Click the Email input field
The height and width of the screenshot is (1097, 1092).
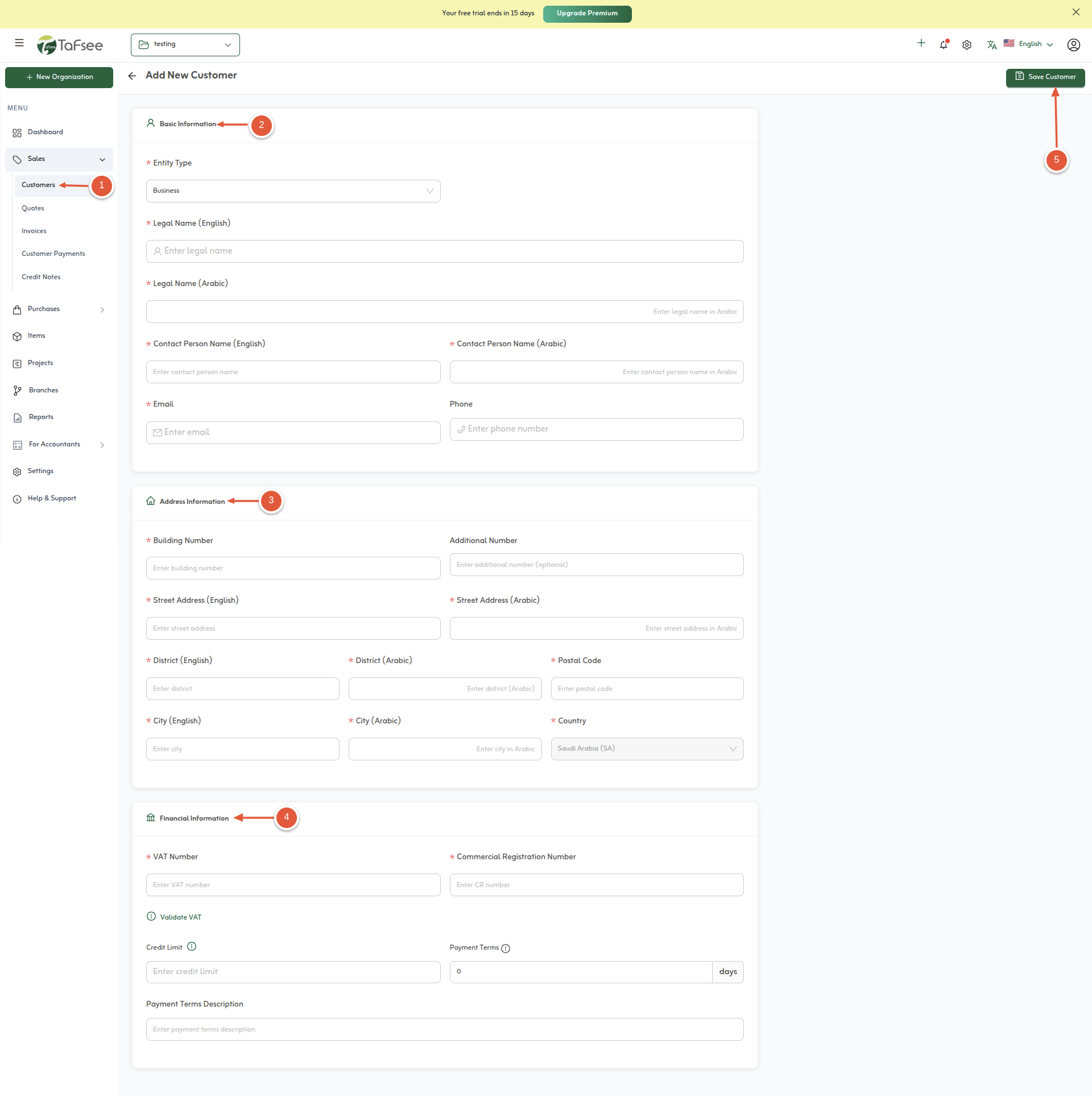pyautogui.click(x=293, y=433)
